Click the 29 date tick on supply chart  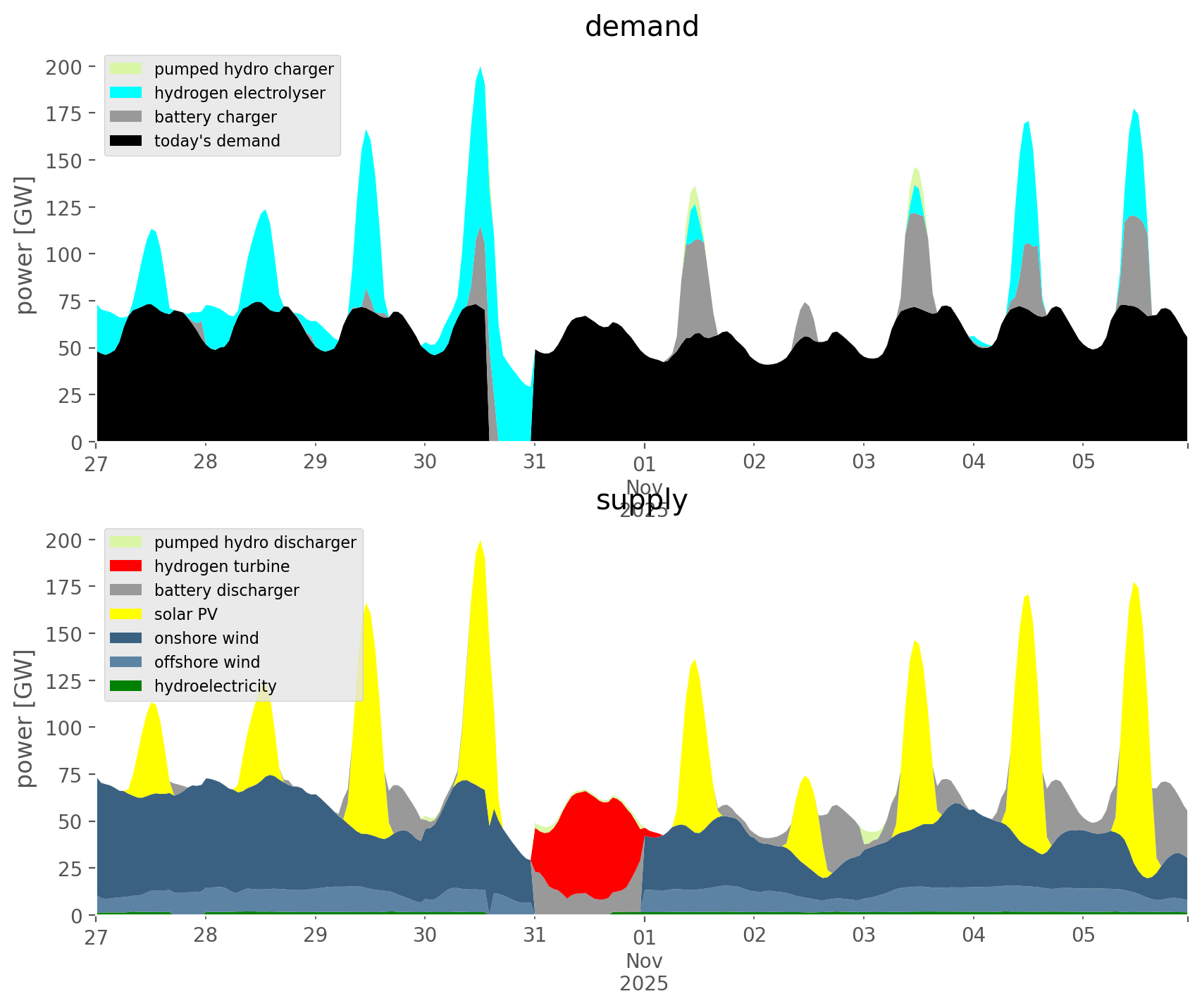click(x=315, y=936)
